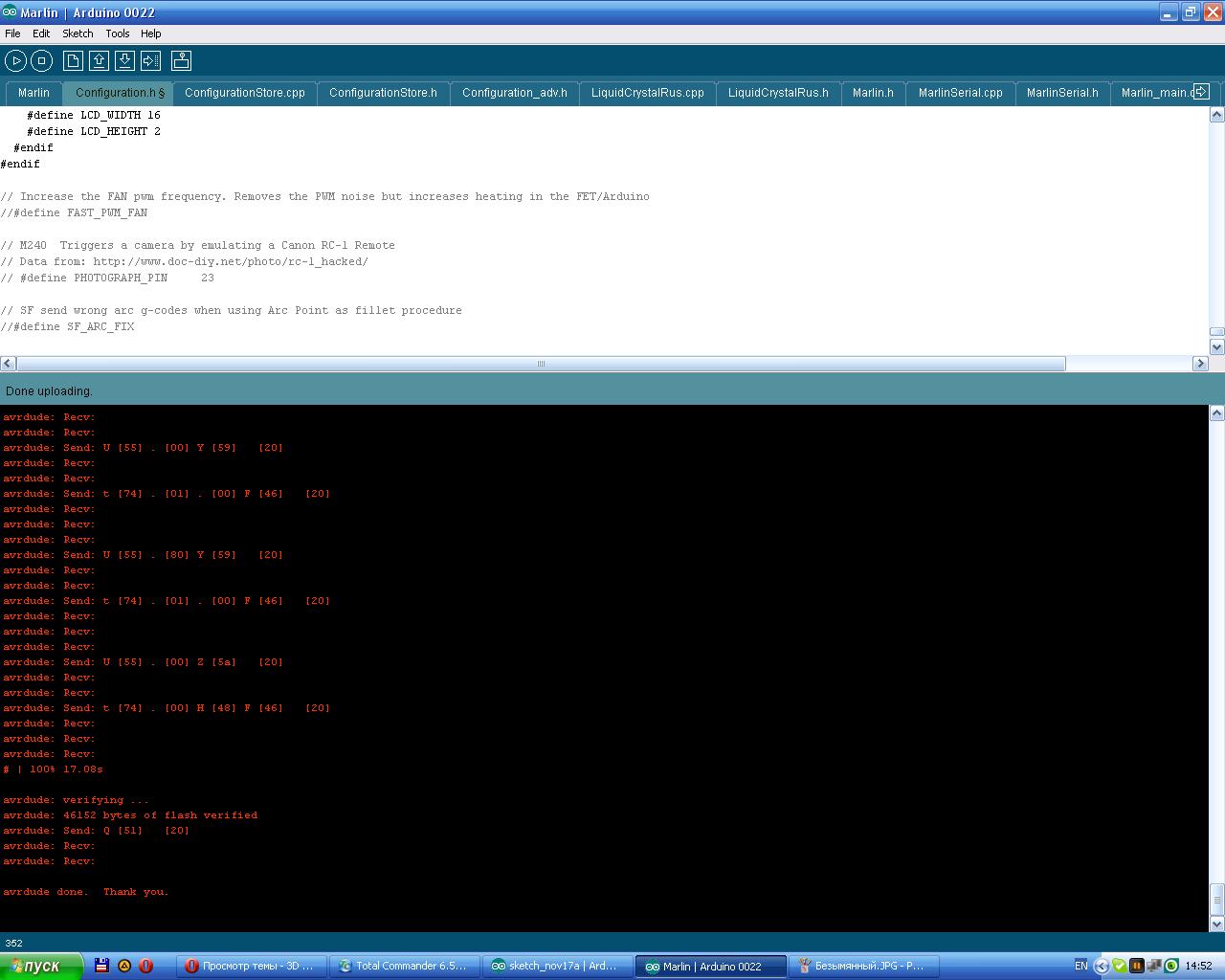Open the Tools menu

pos(117,33)
